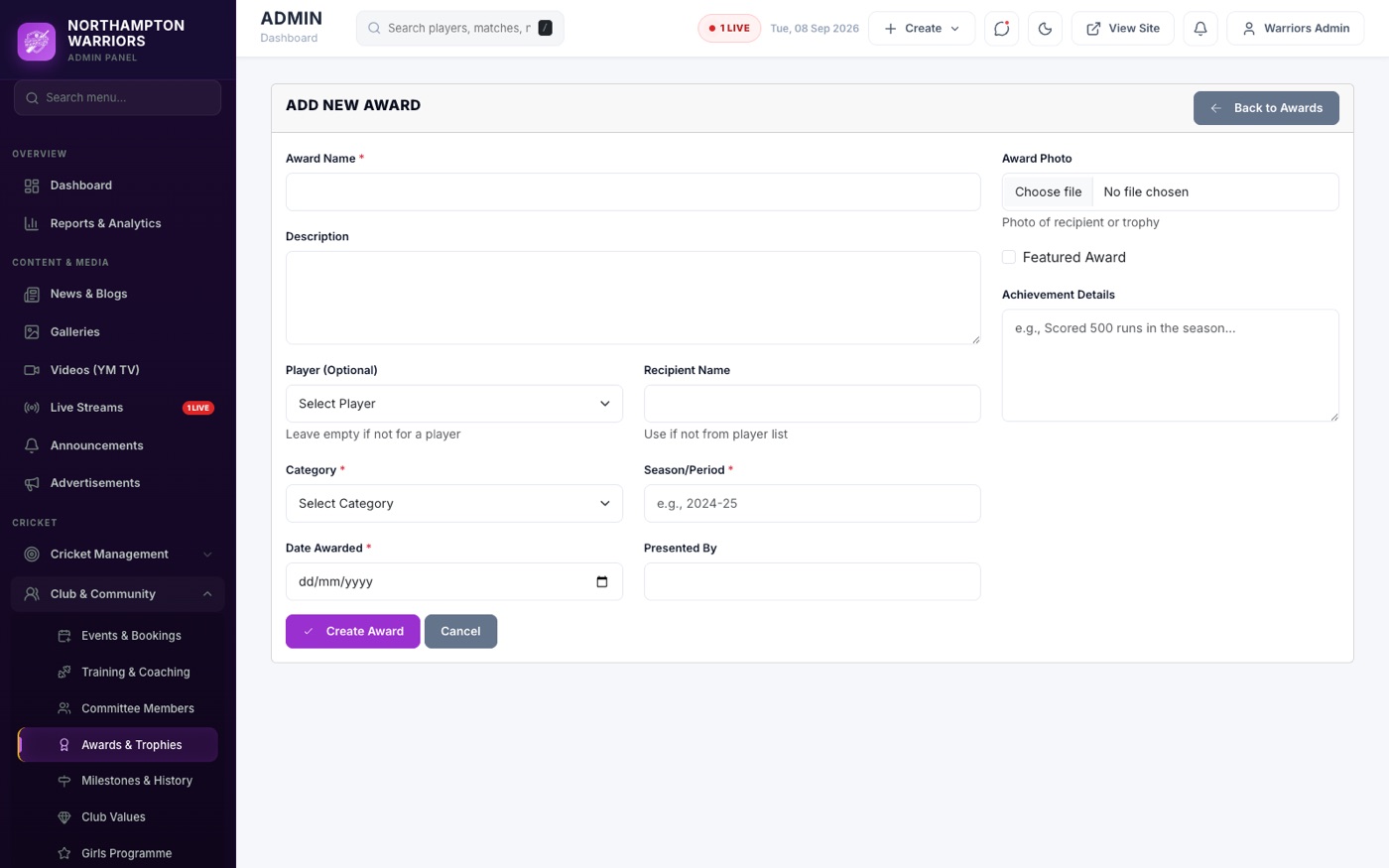Click the Announcements bell icon in sidebar
This screenshot has width=1389, height=868.
point(32,445)
